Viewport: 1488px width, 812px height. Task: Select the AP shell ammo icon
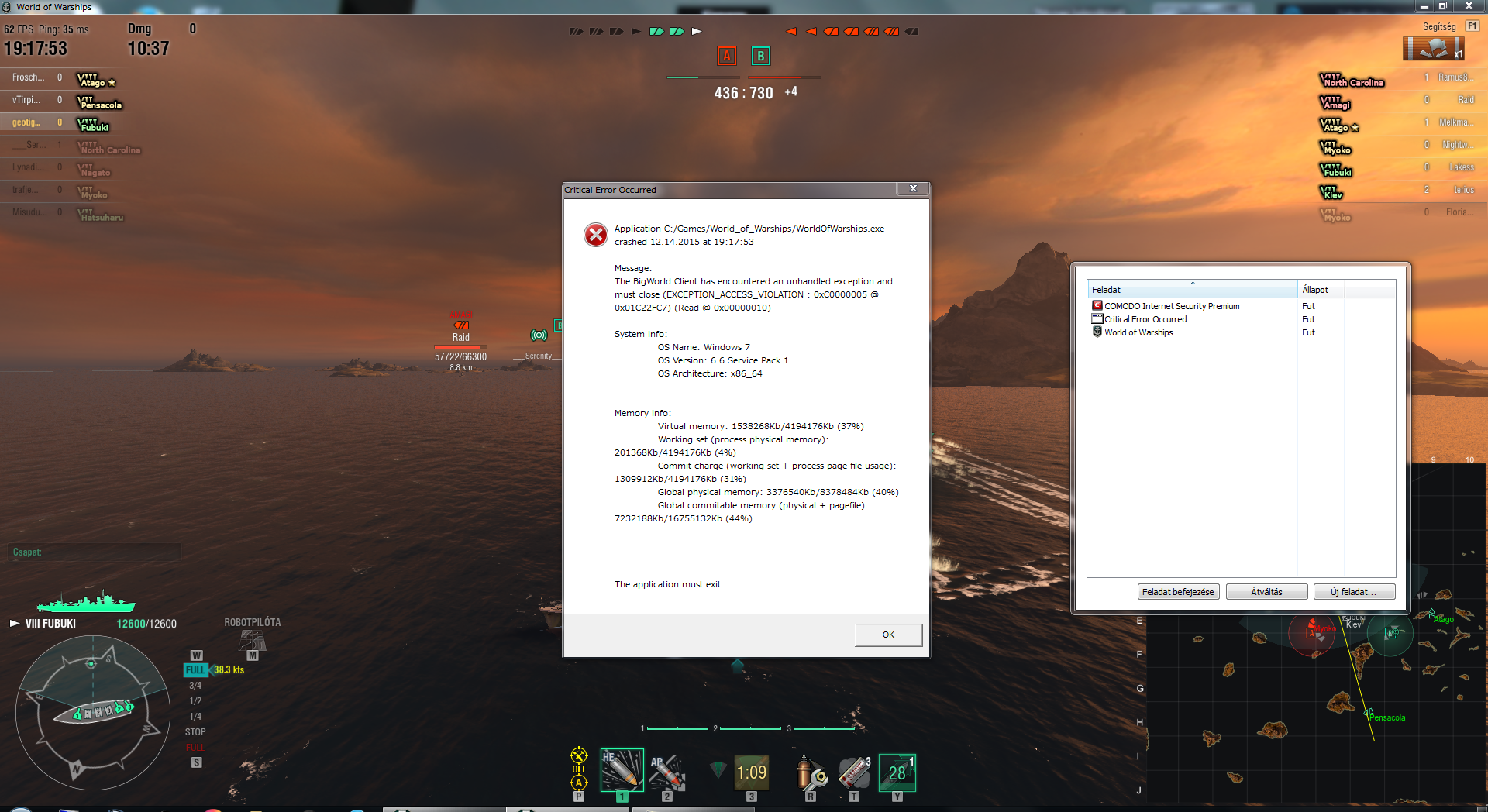(667, 772)
